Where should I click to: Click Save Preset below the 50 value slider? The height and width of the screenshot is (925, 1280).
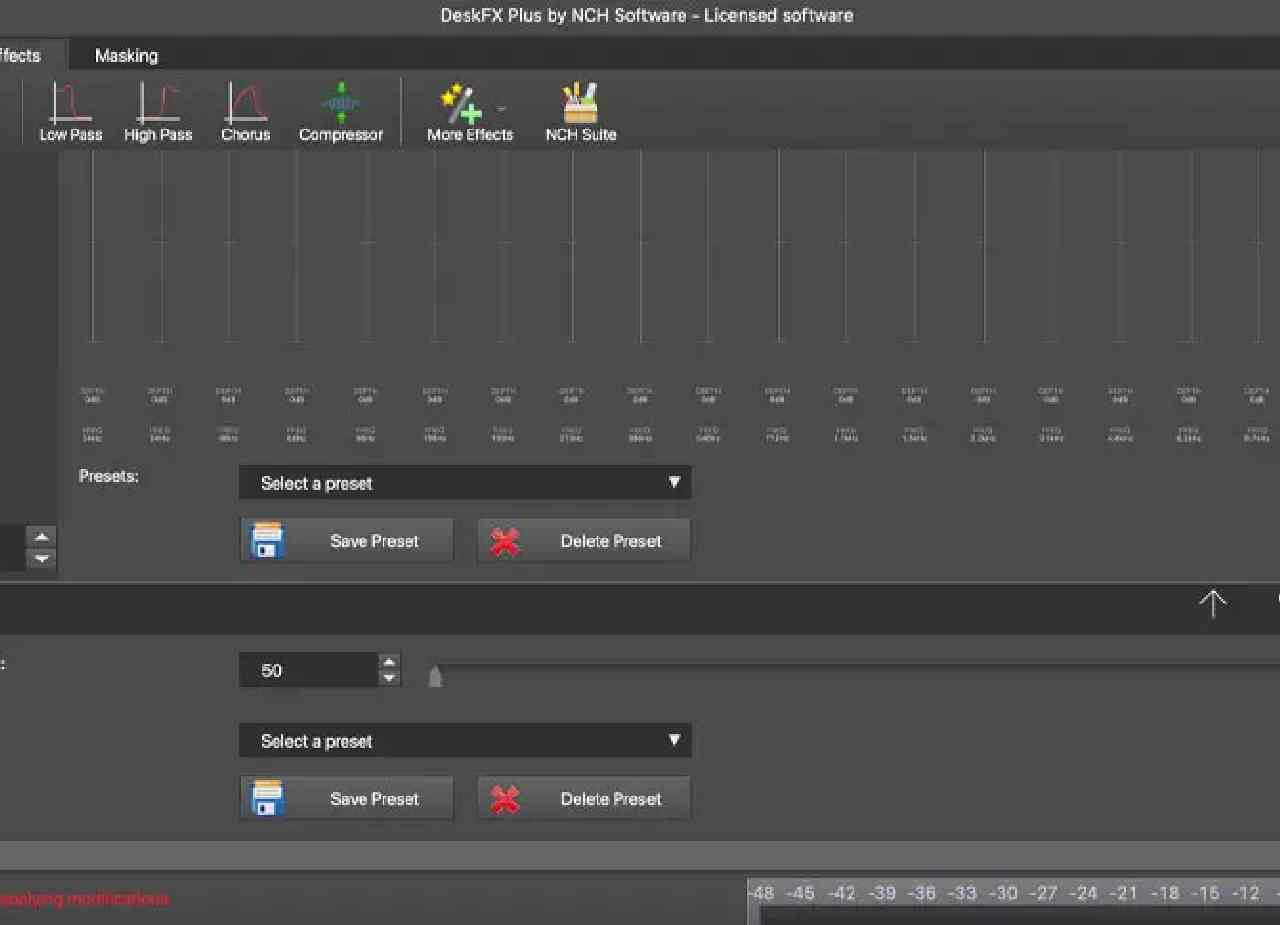click(347, 799)
